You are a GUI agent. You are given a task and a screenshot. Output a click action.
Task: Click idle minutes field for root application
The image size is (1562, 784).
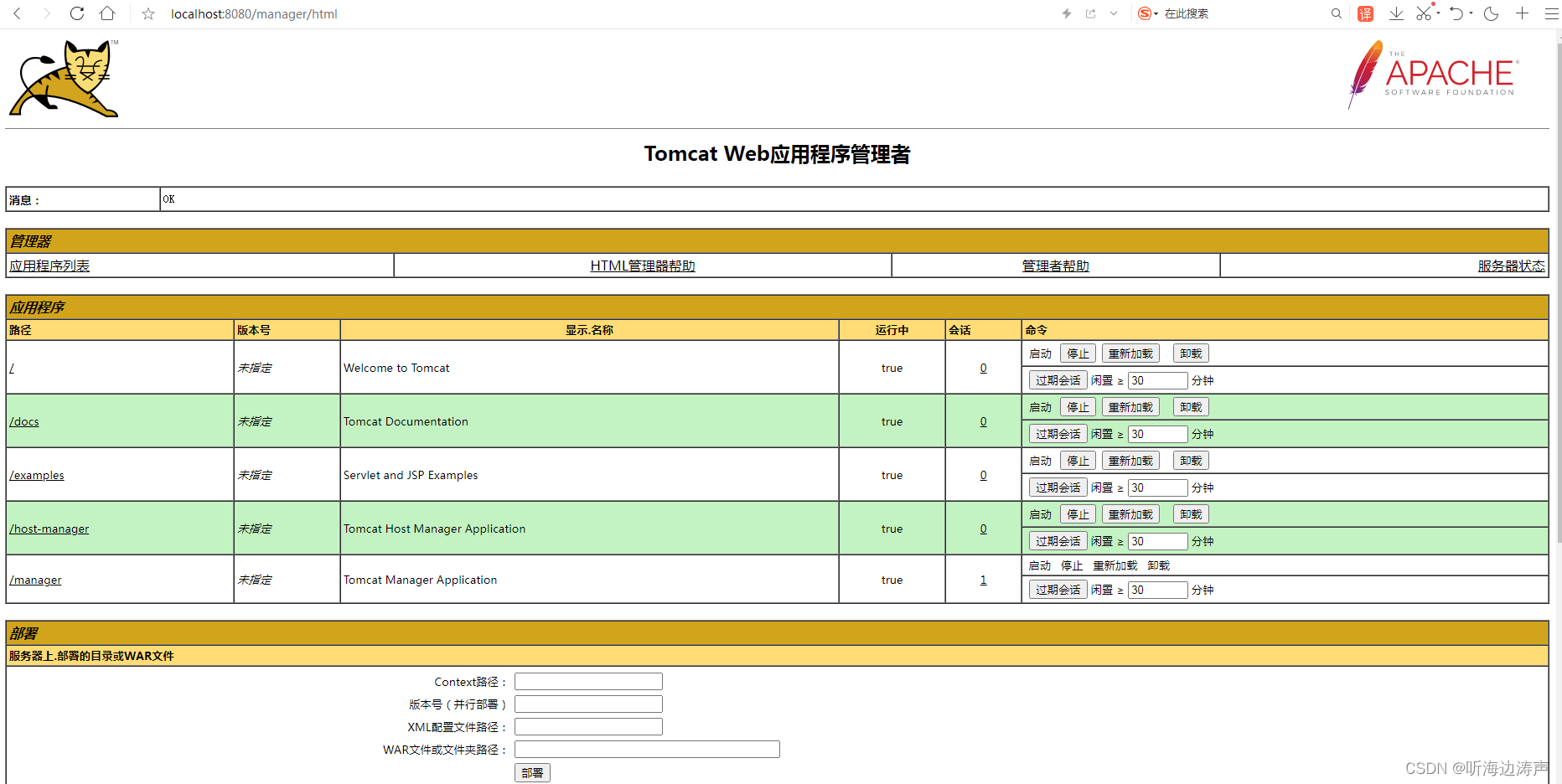coord(1157,380)
